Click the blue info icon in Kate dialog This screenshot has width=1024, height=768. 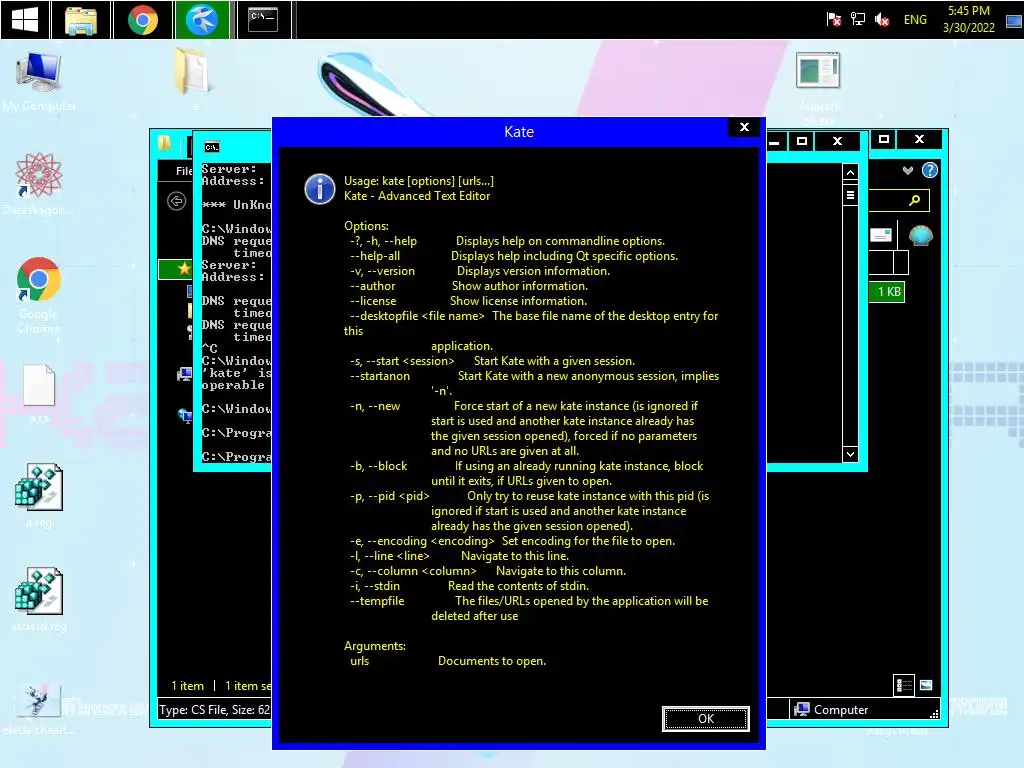tap(319, 189)
